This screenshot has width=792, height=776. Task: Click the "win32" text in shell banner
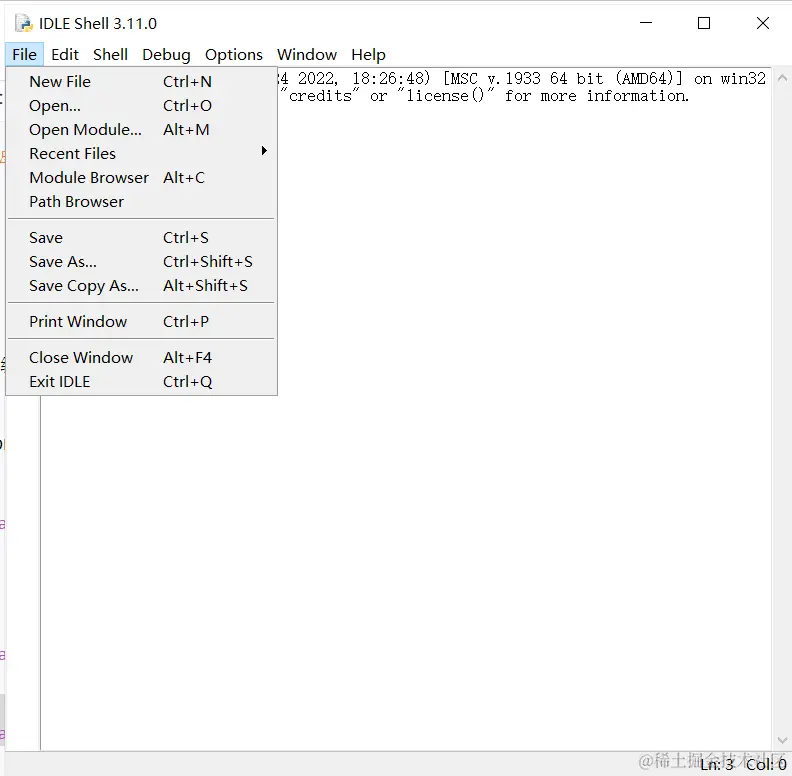pos(743,79)
